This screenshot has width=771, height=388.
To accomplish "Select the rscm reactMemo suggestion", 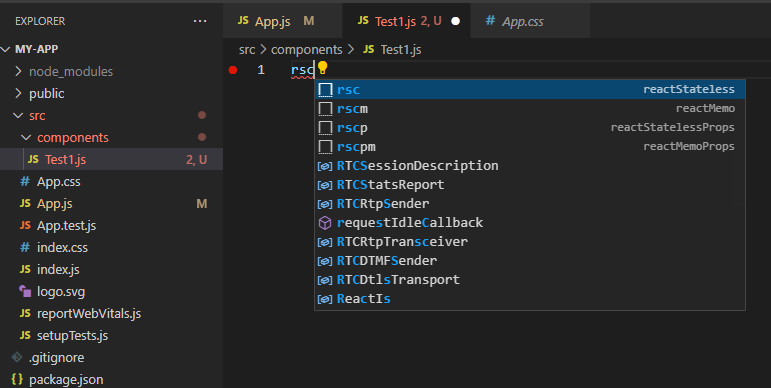I will point(530,108).
